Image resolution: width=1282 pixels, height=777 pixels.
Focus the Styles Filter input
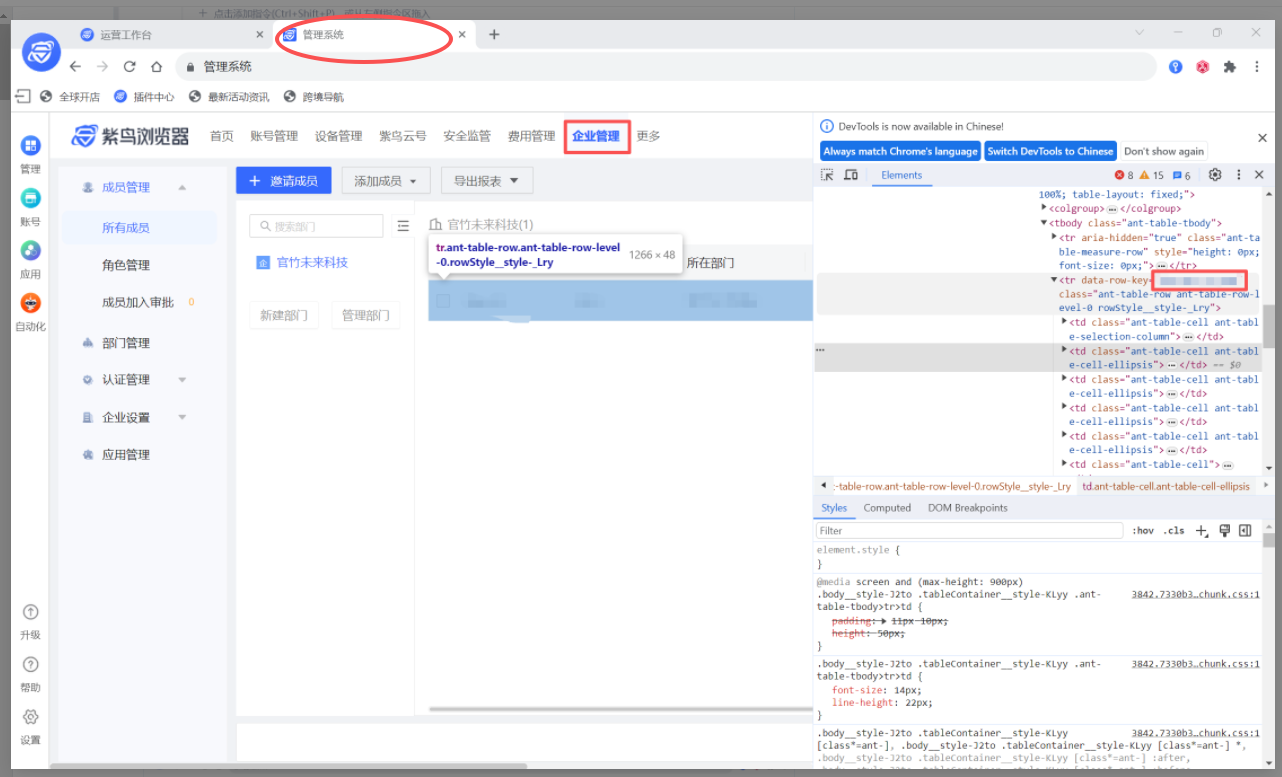coord(970,531)
